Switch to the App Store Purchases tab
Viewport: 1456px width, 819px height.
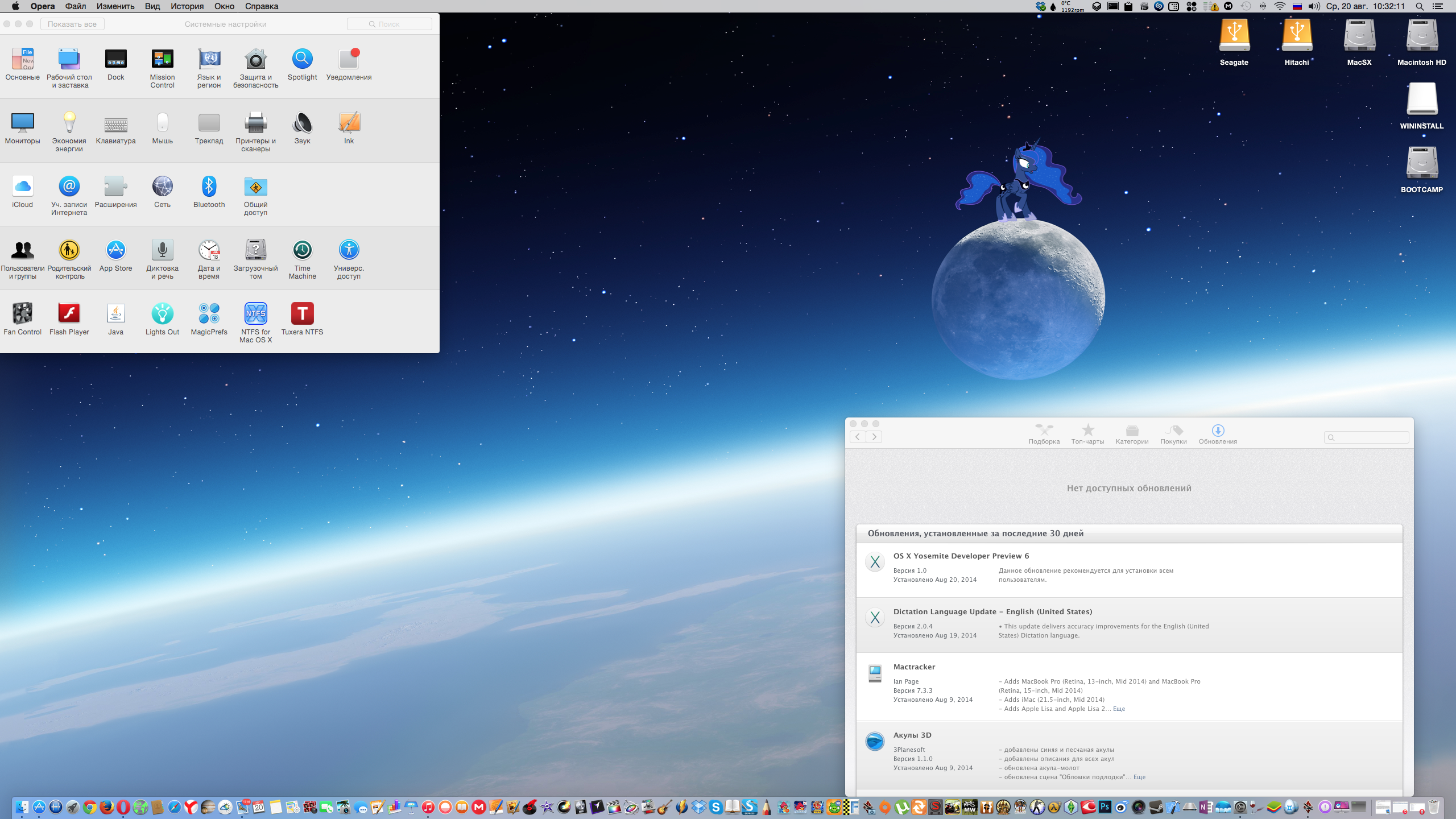pos(1173,434)
